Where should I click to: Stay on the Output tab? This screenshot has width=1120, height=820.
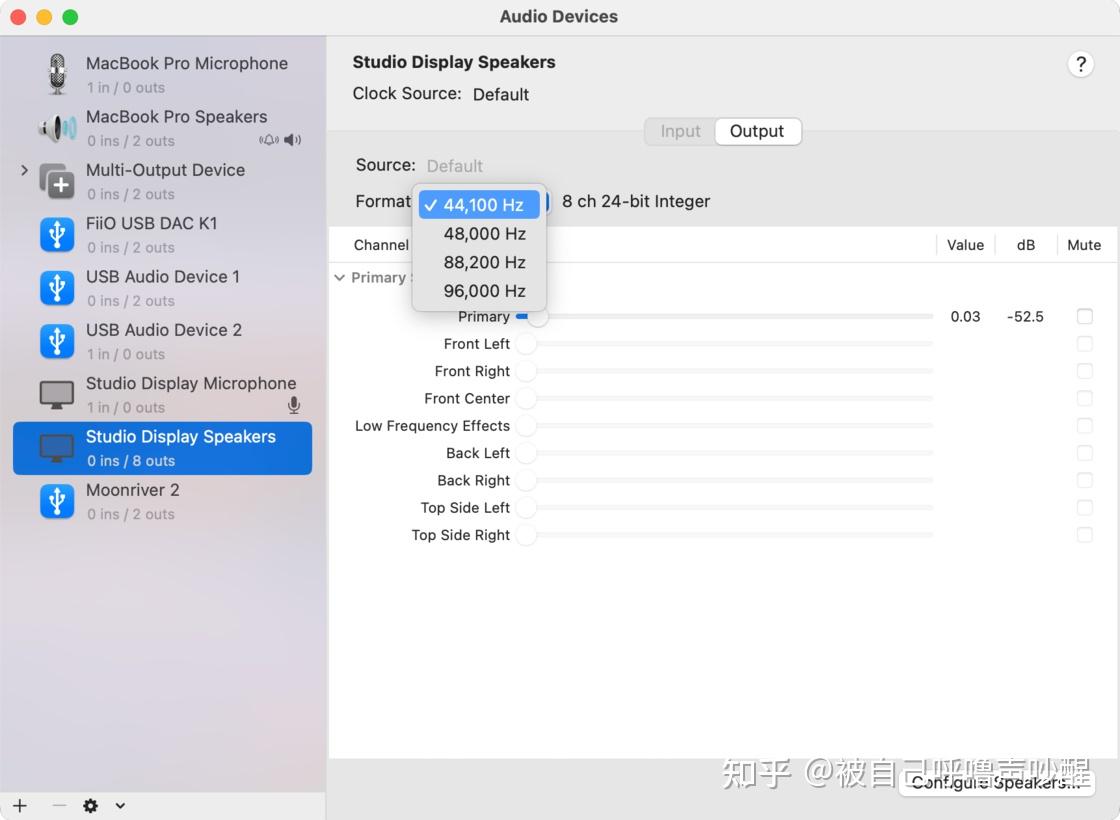point(757,131)
